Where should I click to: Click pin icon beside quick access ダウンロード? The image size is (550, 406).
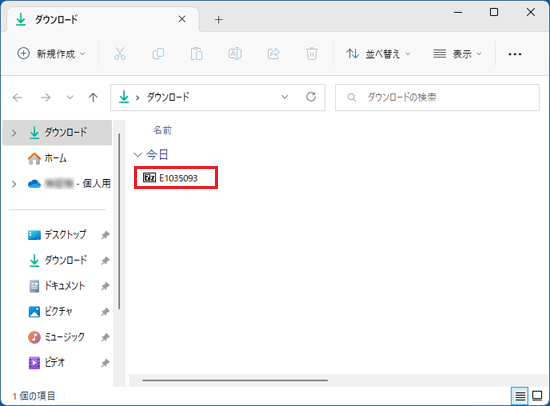click(x=105, y=261)
